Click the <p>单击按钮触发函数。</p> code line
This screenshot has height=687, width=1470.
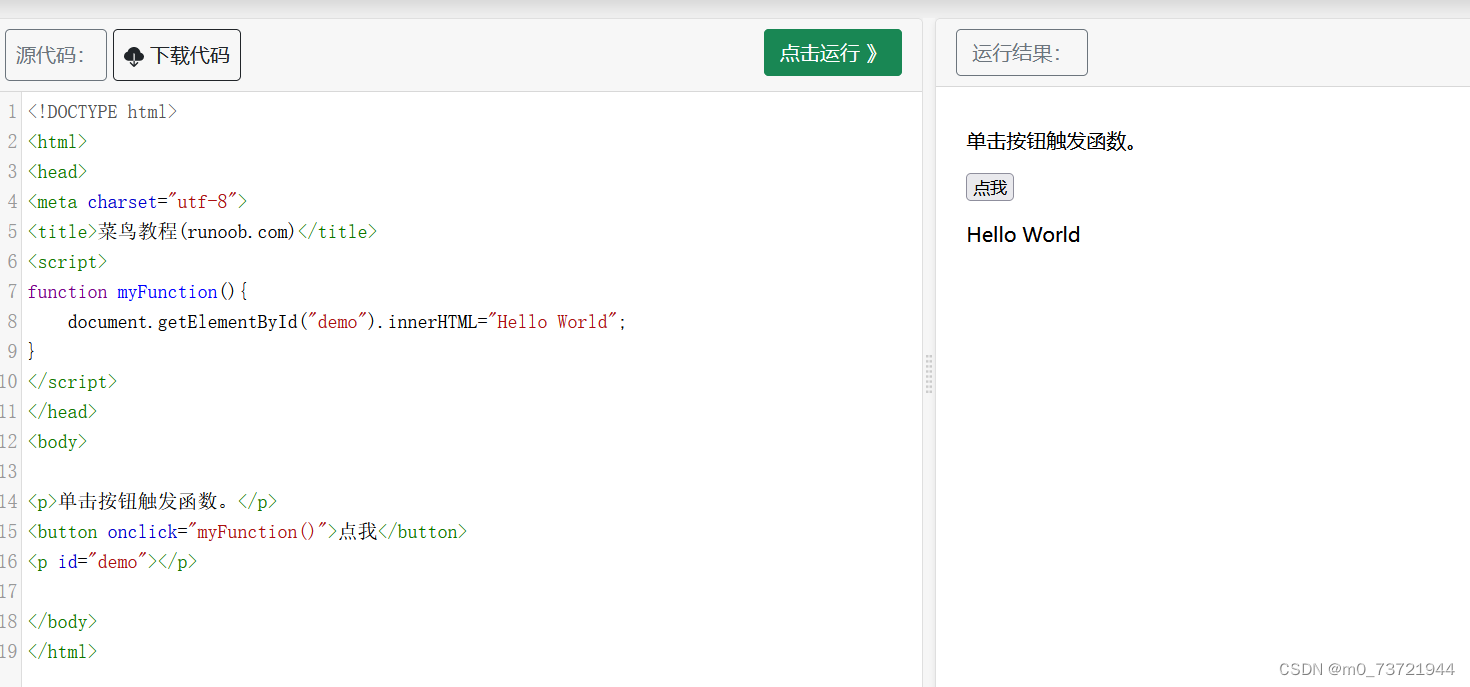point(152,502)
